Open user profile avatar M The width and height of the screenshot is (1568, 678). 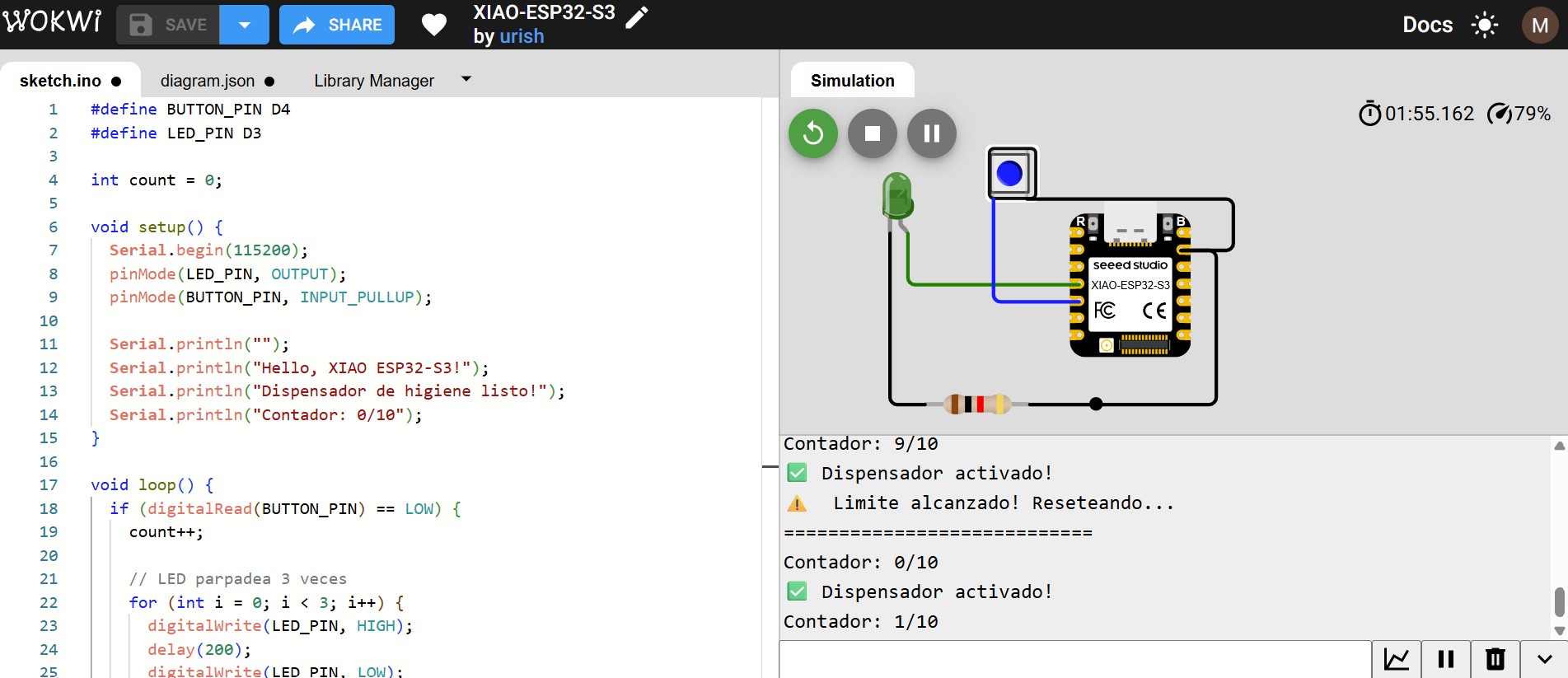click(x=1539, y=25)
